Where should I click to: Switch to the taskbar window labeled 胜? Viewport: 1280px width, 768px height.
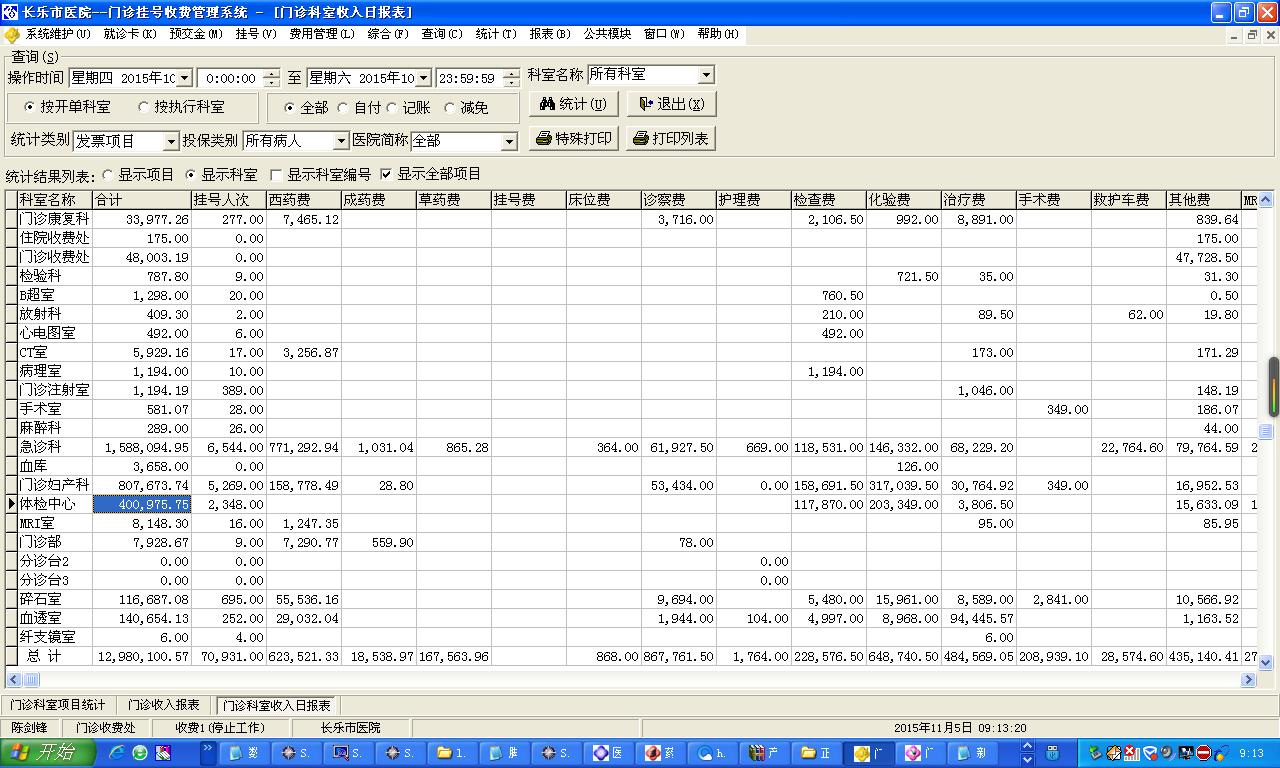504,753
